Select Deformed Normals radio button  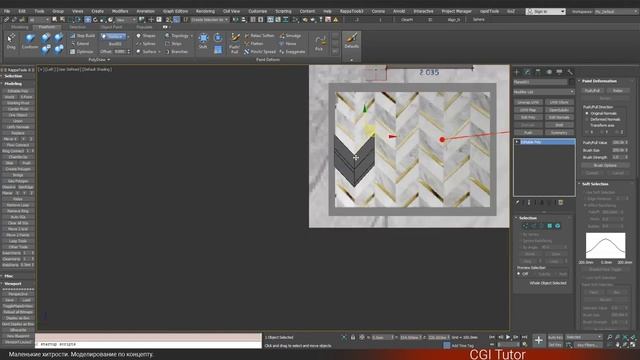pyautogui.click(x=587, y=120)
